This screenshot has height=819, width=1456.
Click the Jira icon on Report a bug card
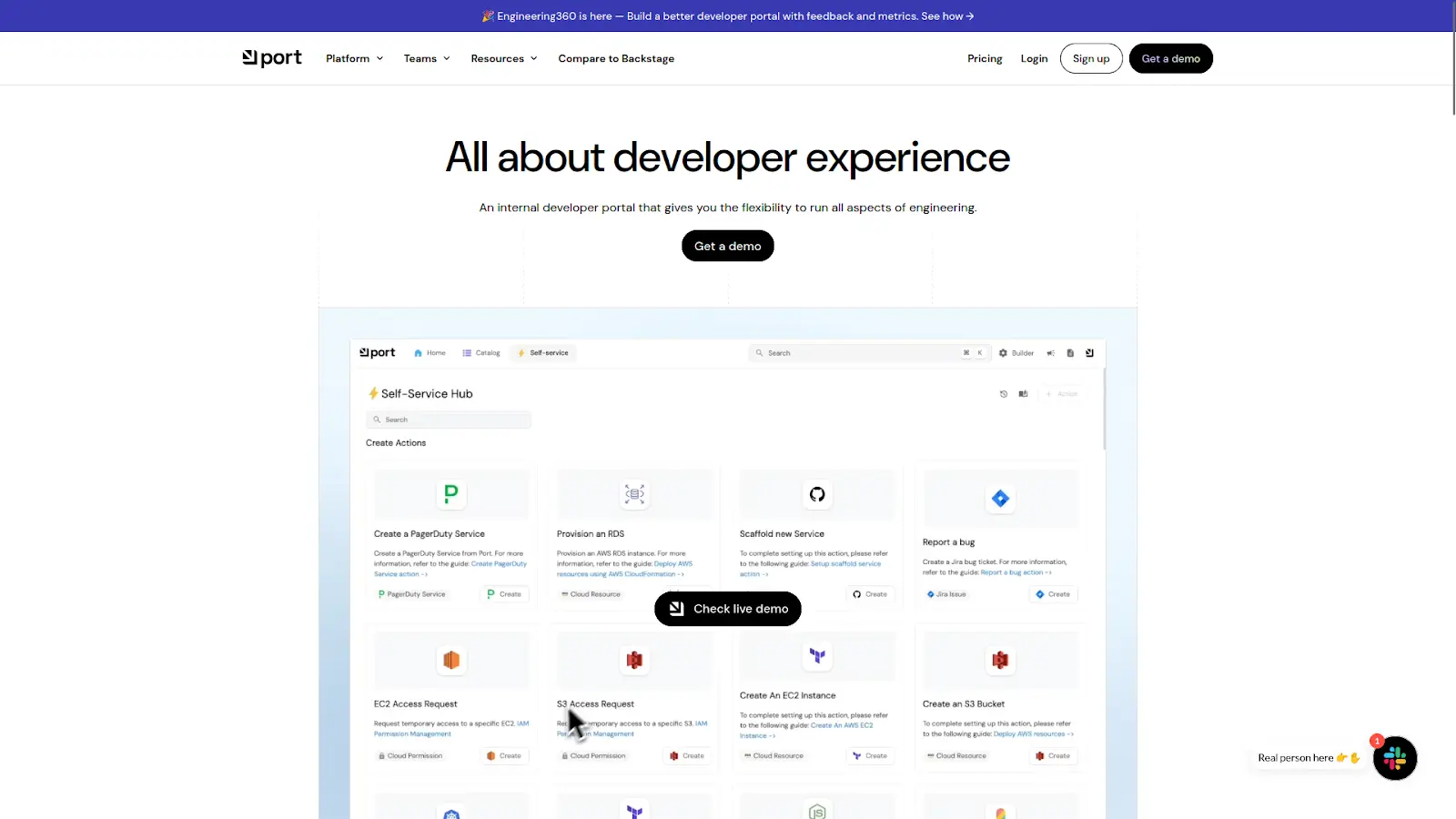[1000, 498]
